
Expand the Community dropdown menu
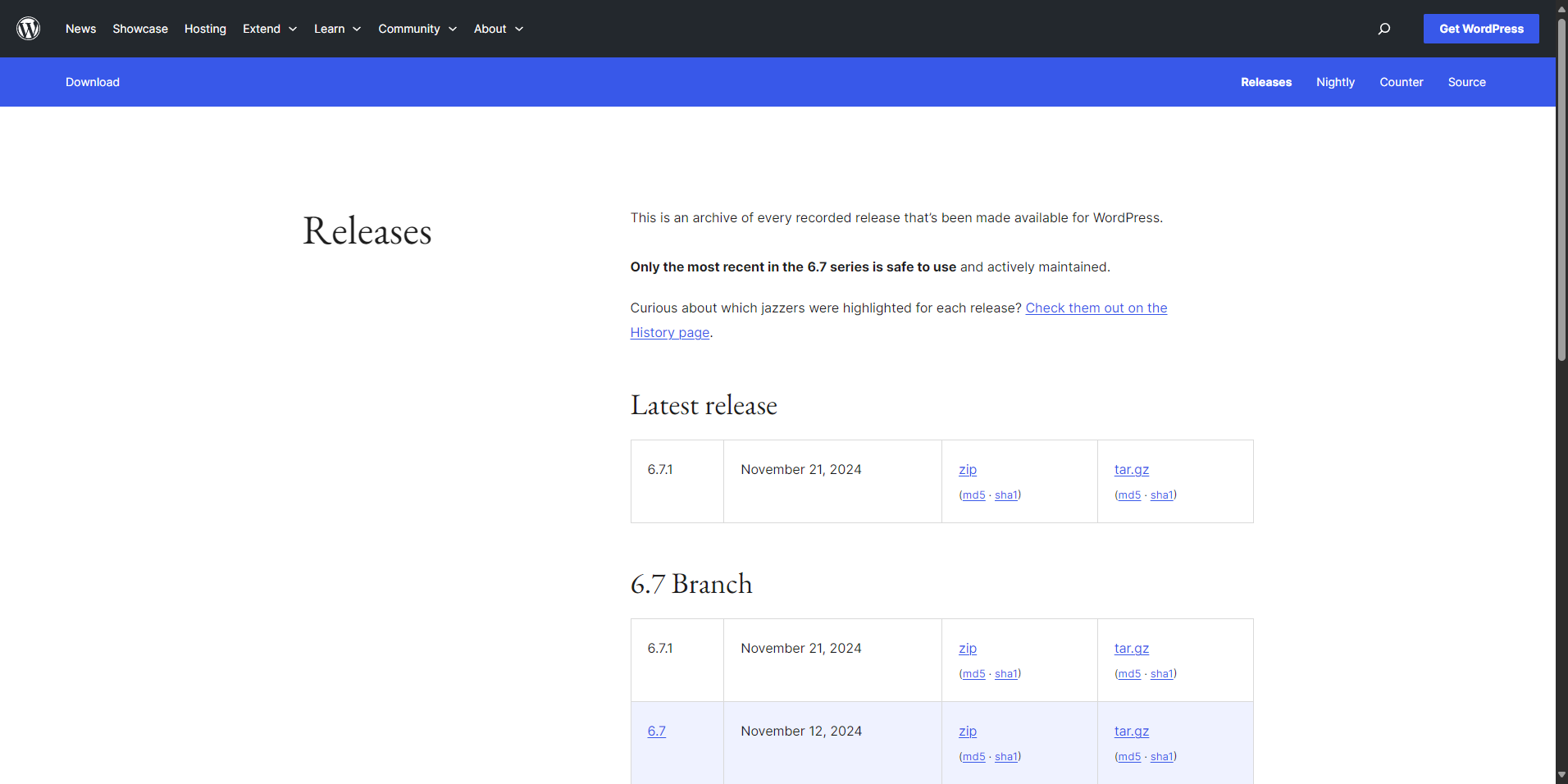pos(417,29)
